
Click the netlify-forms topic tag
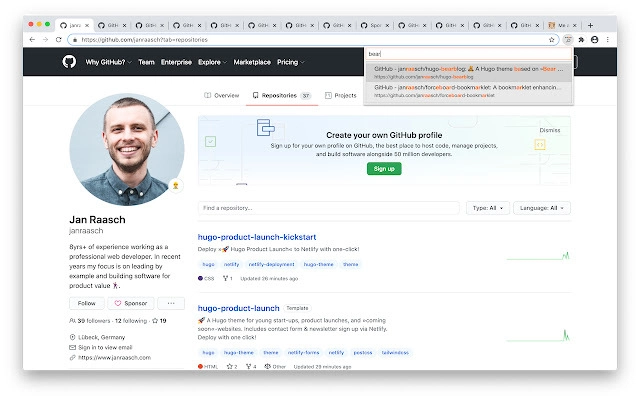point(303,353)
